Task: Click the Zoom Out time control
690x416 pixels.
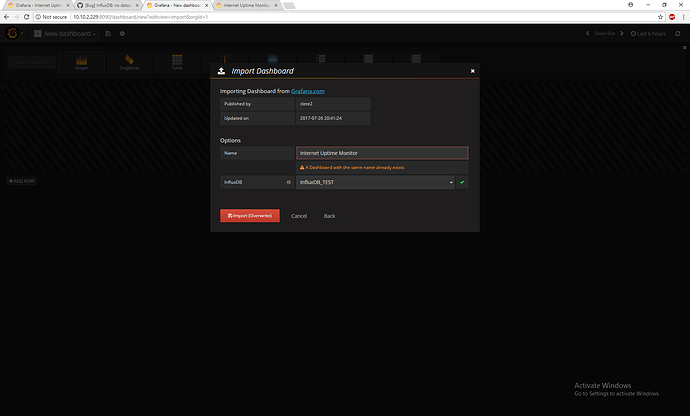Action: click(604, 33)
